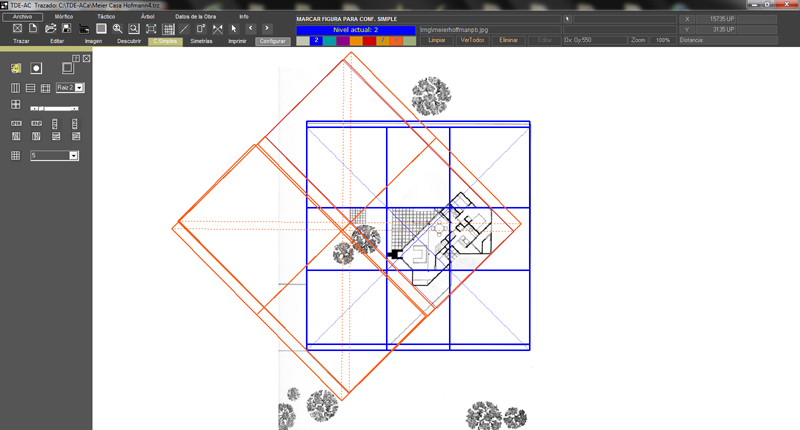Toggle the grid icon in the toolbar
This screenshot has height=430, width=800.
click(168, 29)
